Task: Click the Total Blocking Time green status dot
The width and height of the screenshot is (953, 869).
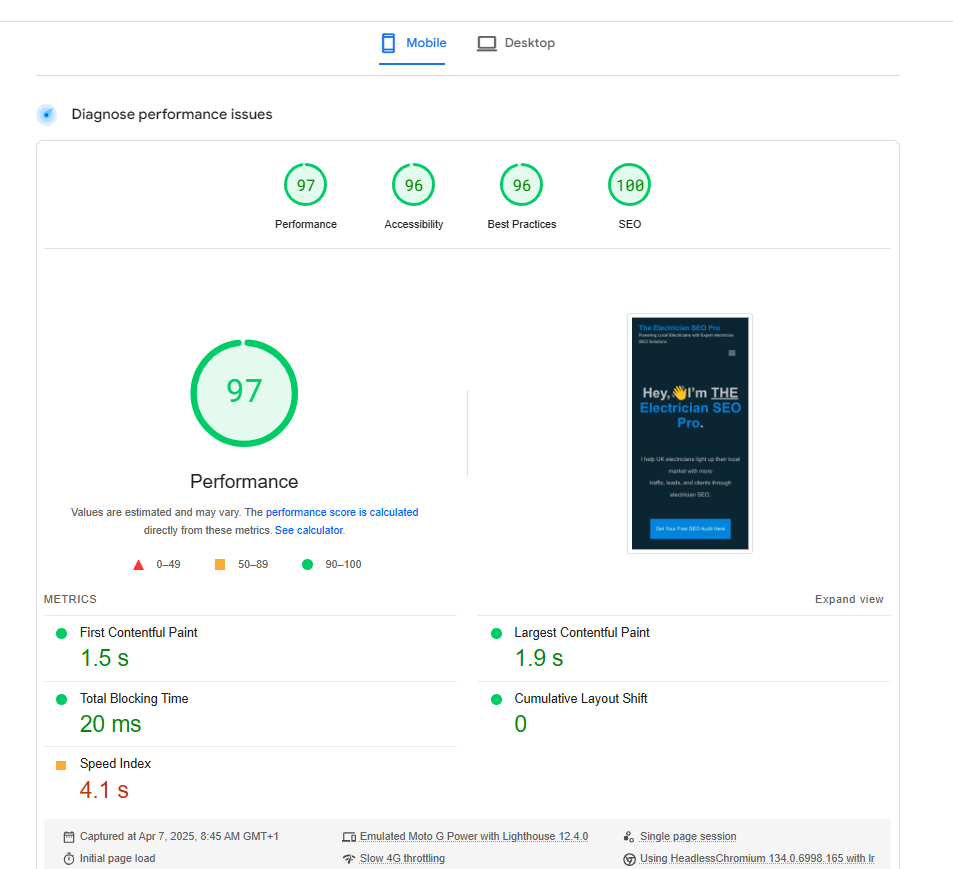Action: click(61, 699)
